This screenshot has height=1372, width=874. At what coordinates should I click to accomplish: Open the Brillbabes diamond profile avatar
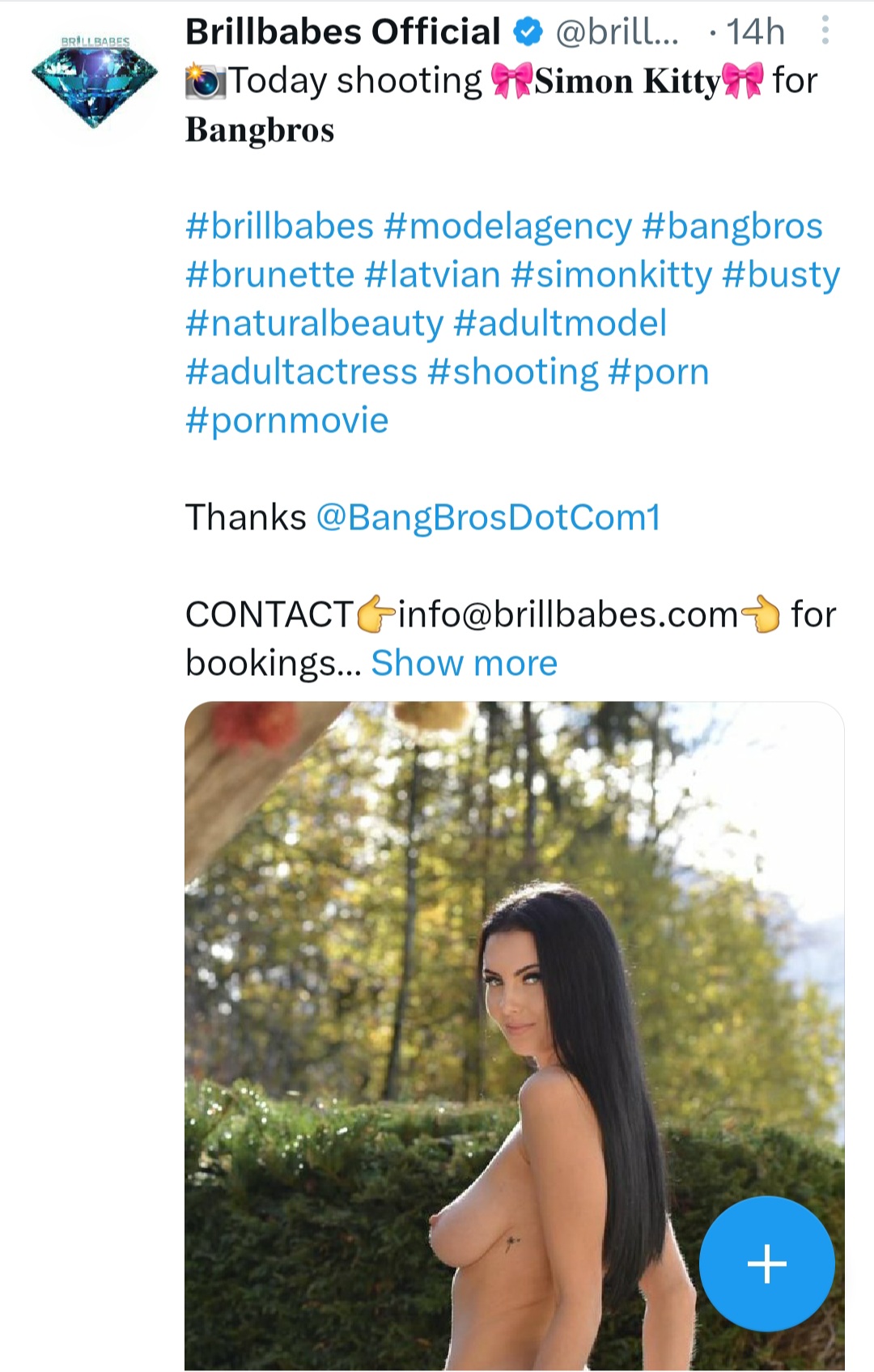pyautogui.click(x=95, y=83)
